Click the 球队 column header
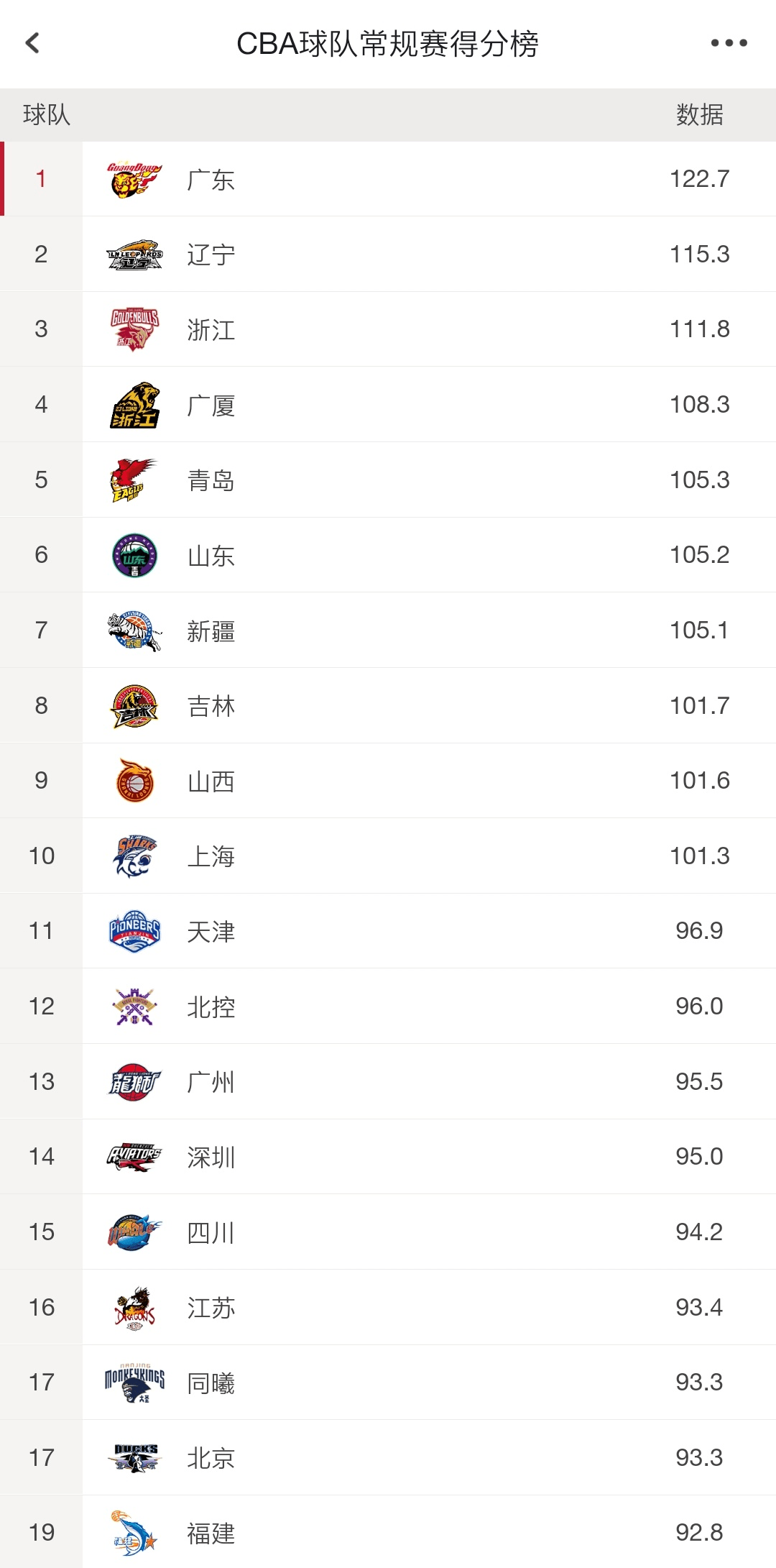This screenshot has height=1568, width=776. pyautogui.click(x=47, y=115)
